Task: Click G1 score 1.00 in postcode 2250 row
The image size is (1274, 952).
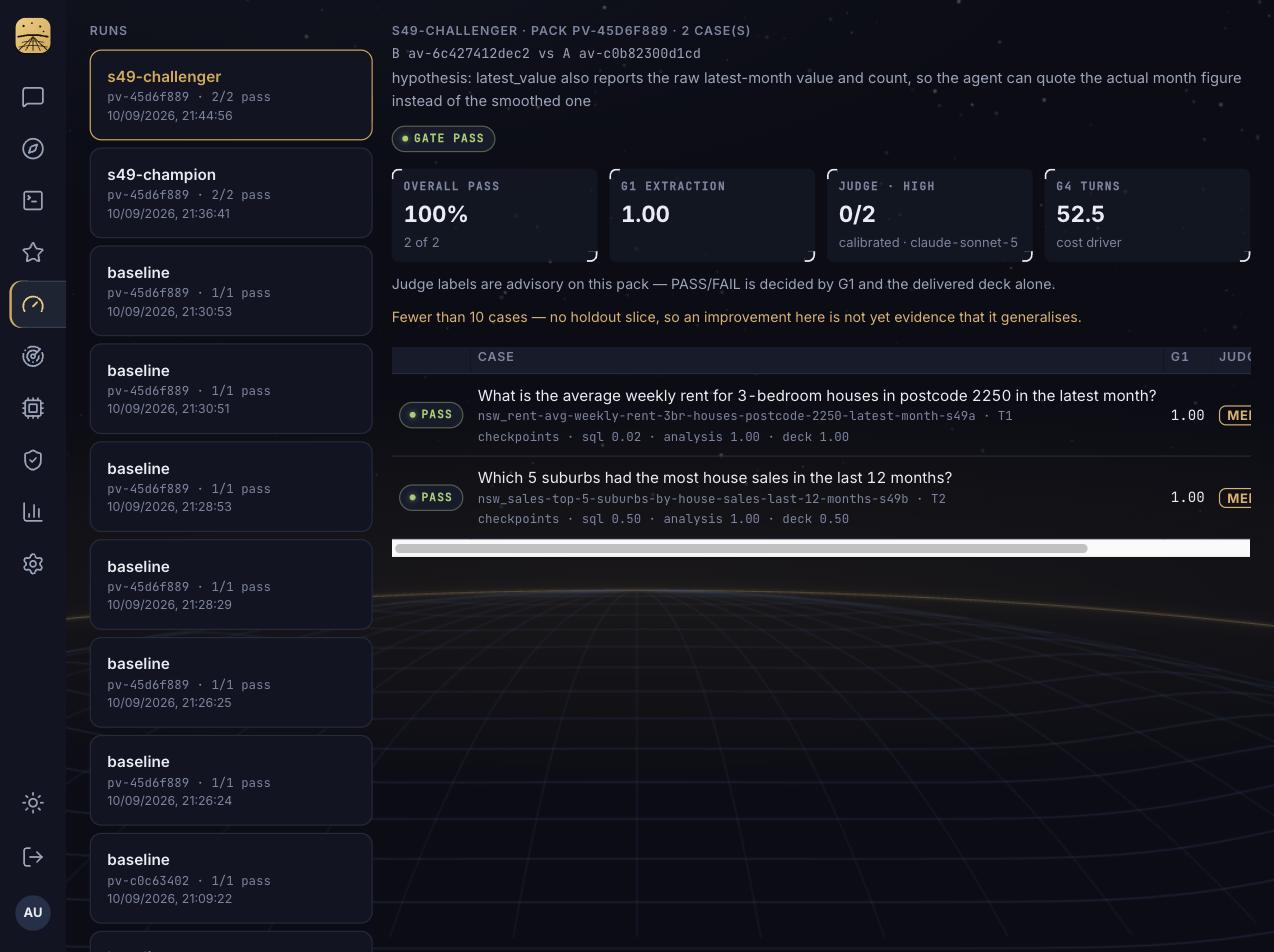Action: [1187, 415]
